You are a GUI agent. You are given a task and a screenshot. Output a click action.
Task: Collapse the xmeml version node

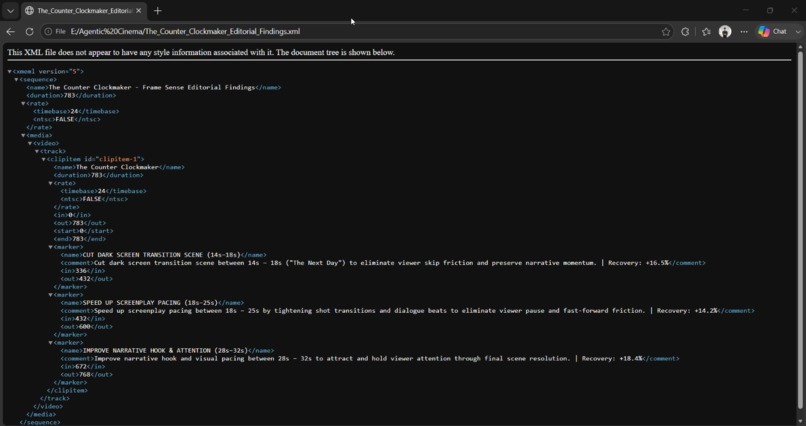point(10,71)
